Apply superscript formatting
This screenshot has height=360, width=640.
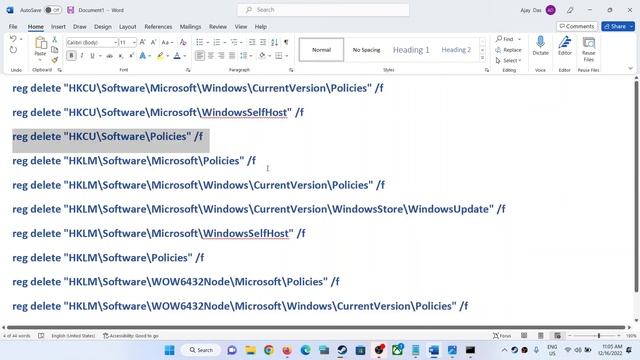[131, 56]
